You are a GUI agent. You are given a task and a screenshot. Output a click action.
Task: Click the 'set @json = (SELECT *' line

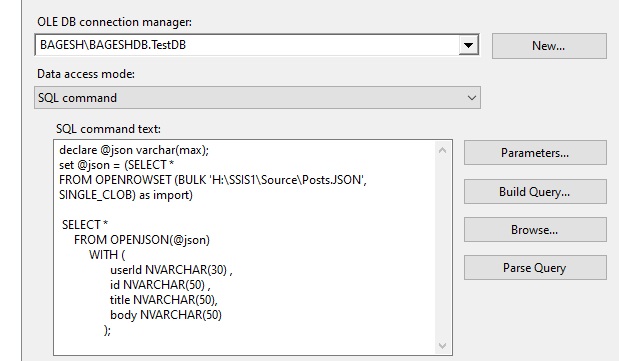click(116, 165)
